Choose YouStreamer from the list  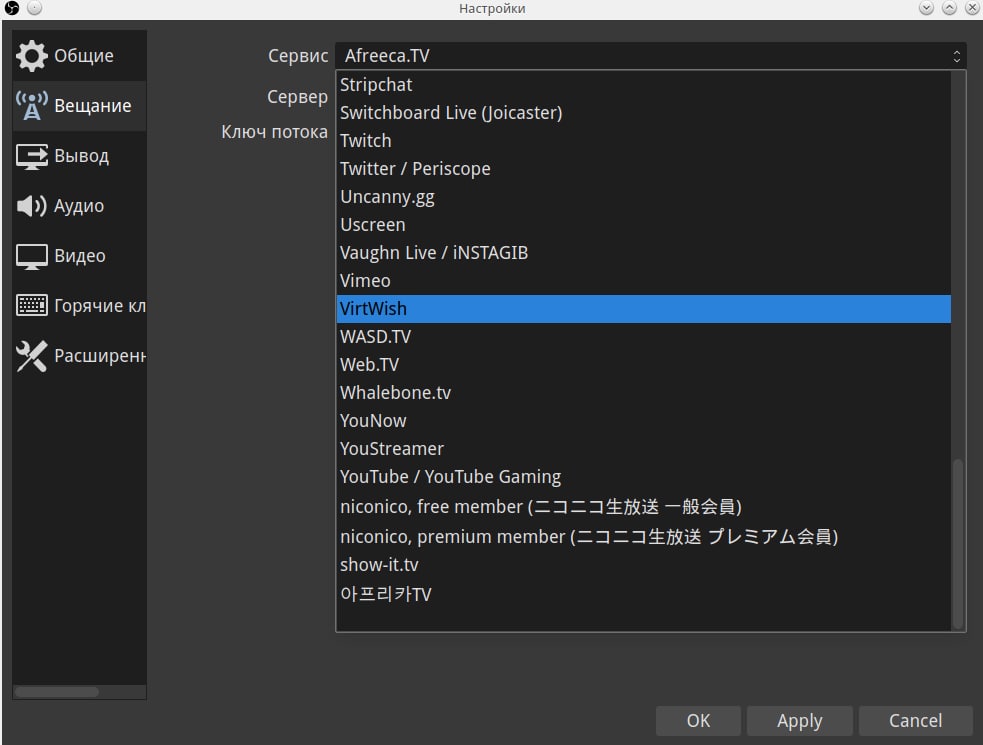tap(644, 449)
